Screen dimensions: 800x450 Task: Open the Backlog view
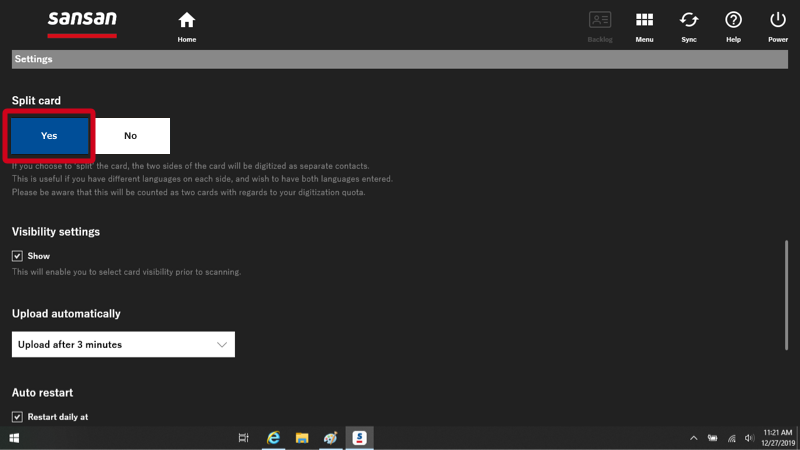(600, 25)
